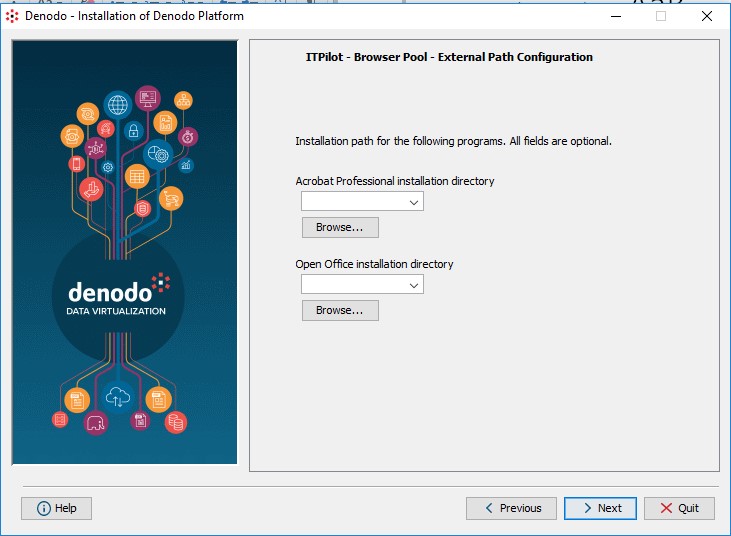The image size is (731, 536).
Task: Click the 'Open Office installation directory' label
Action: pyautogui.click(x=374, y=264)
